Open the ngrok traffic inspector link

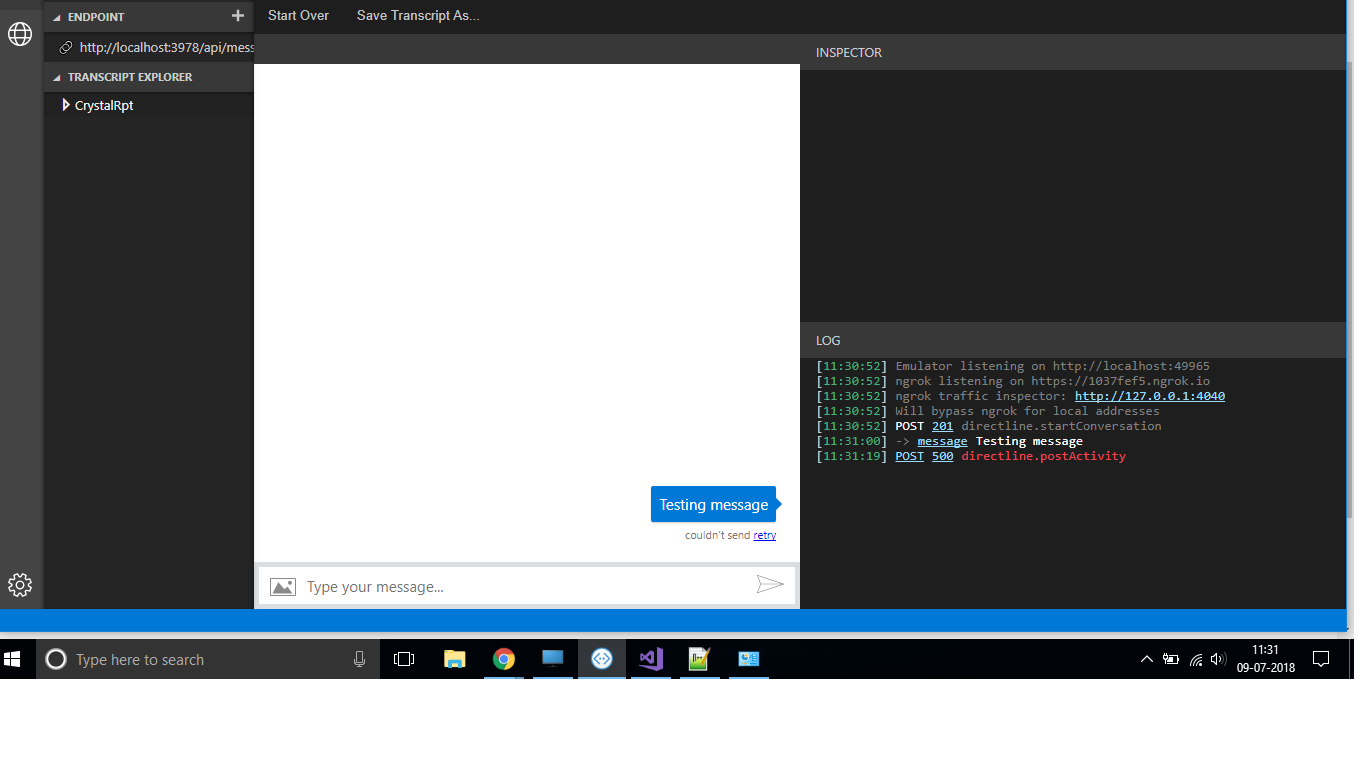click(1148, 395)
